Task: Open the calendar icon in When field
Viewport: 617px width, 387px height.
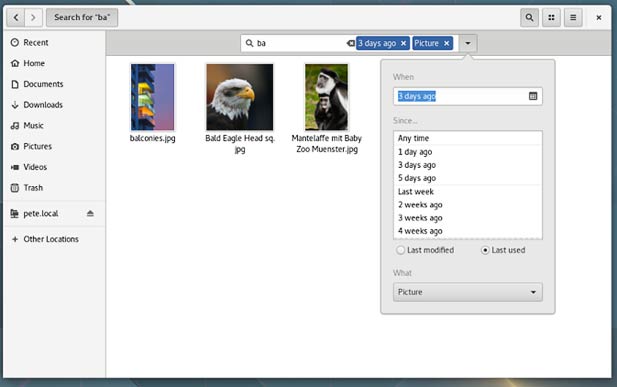Action: [x=533, y=96]
